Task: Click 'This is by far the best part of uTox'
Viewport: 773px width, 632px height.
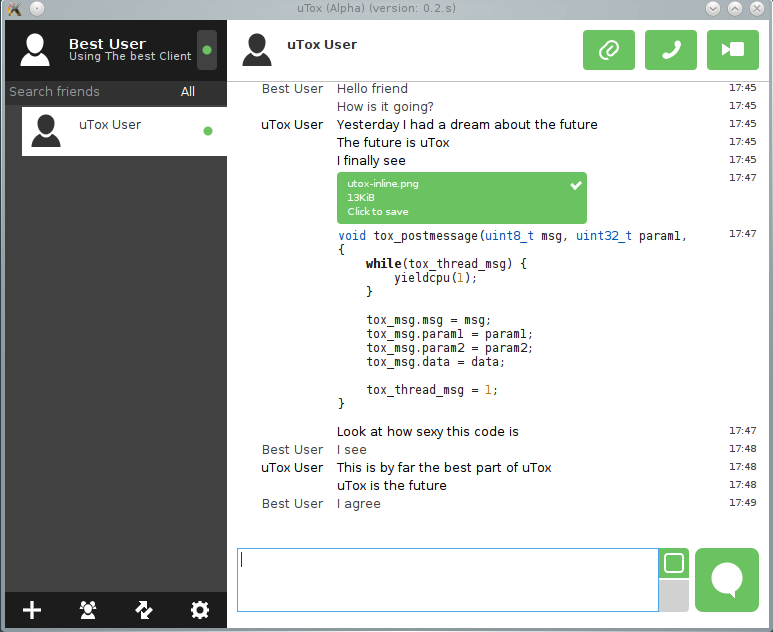Action: click(x=444, y=468)
